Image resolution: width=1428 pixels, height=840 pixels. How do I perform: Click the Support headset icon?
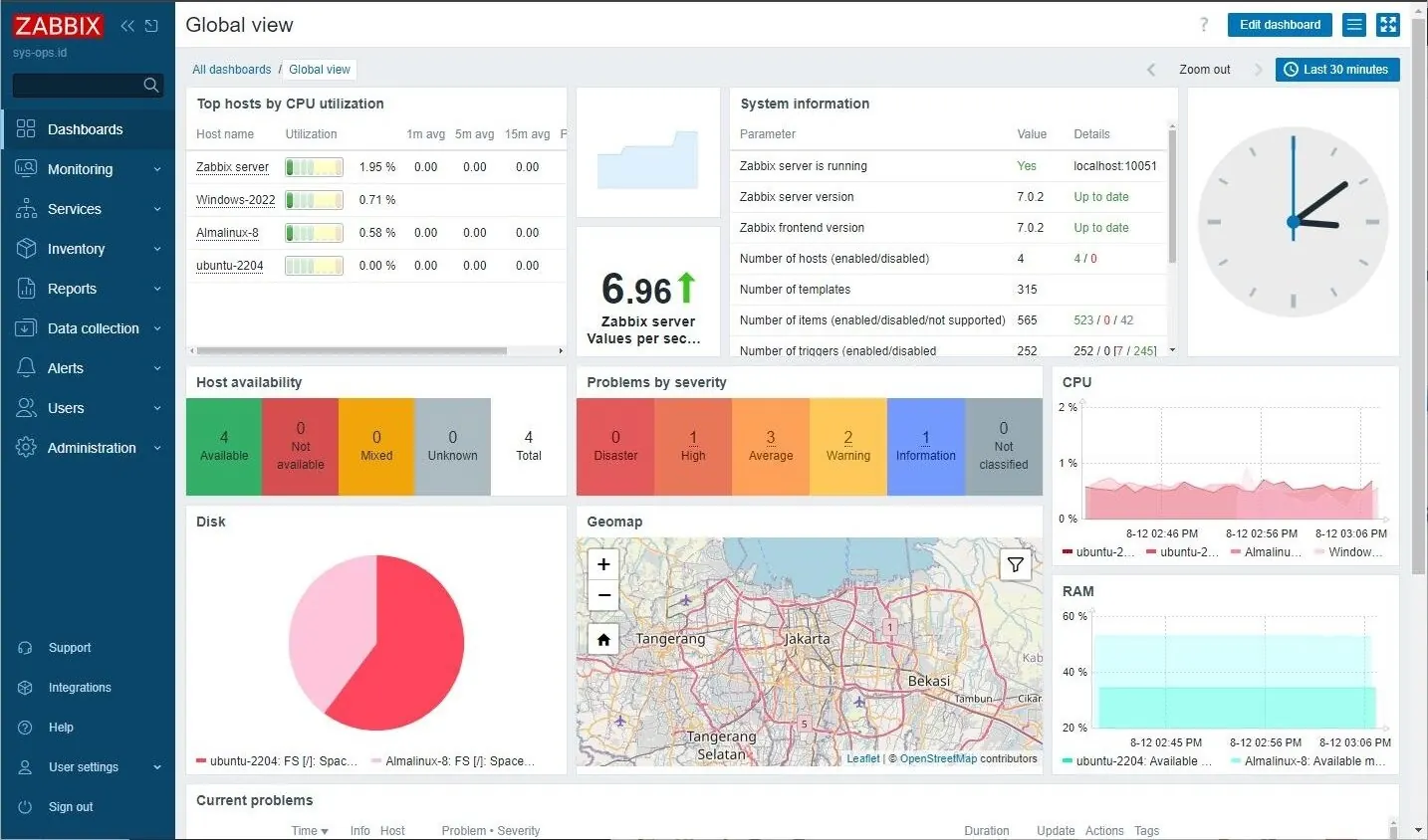coord(26,648)
